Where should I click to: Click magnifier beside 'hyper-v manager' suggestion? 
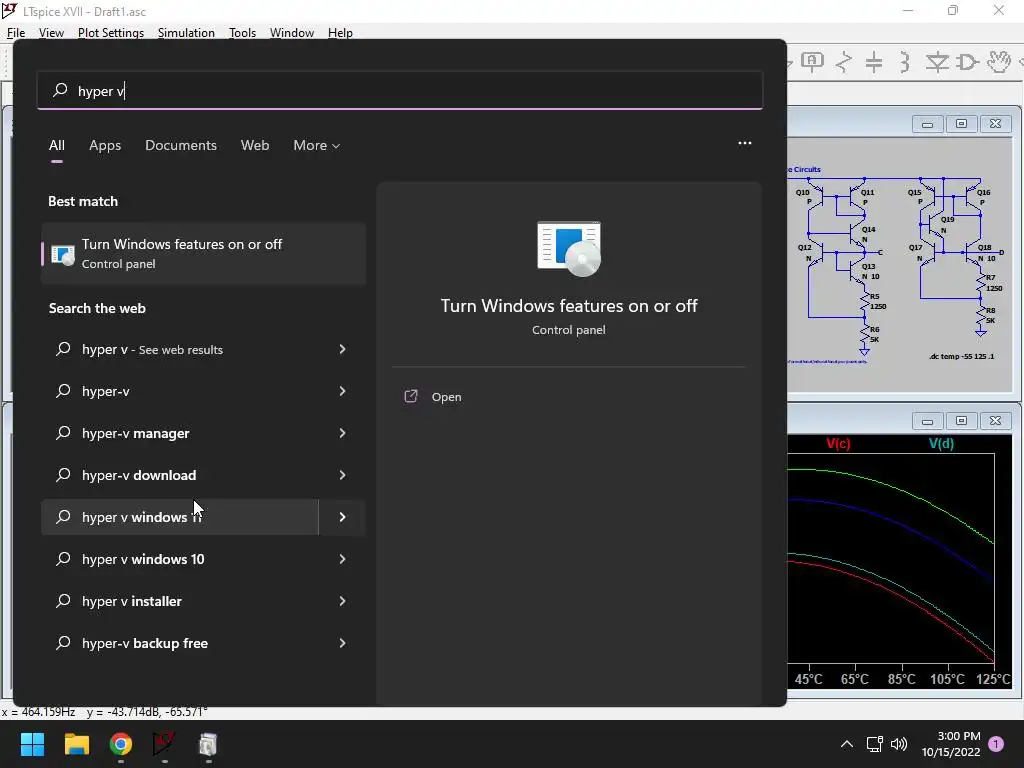(x=63, y=433)
